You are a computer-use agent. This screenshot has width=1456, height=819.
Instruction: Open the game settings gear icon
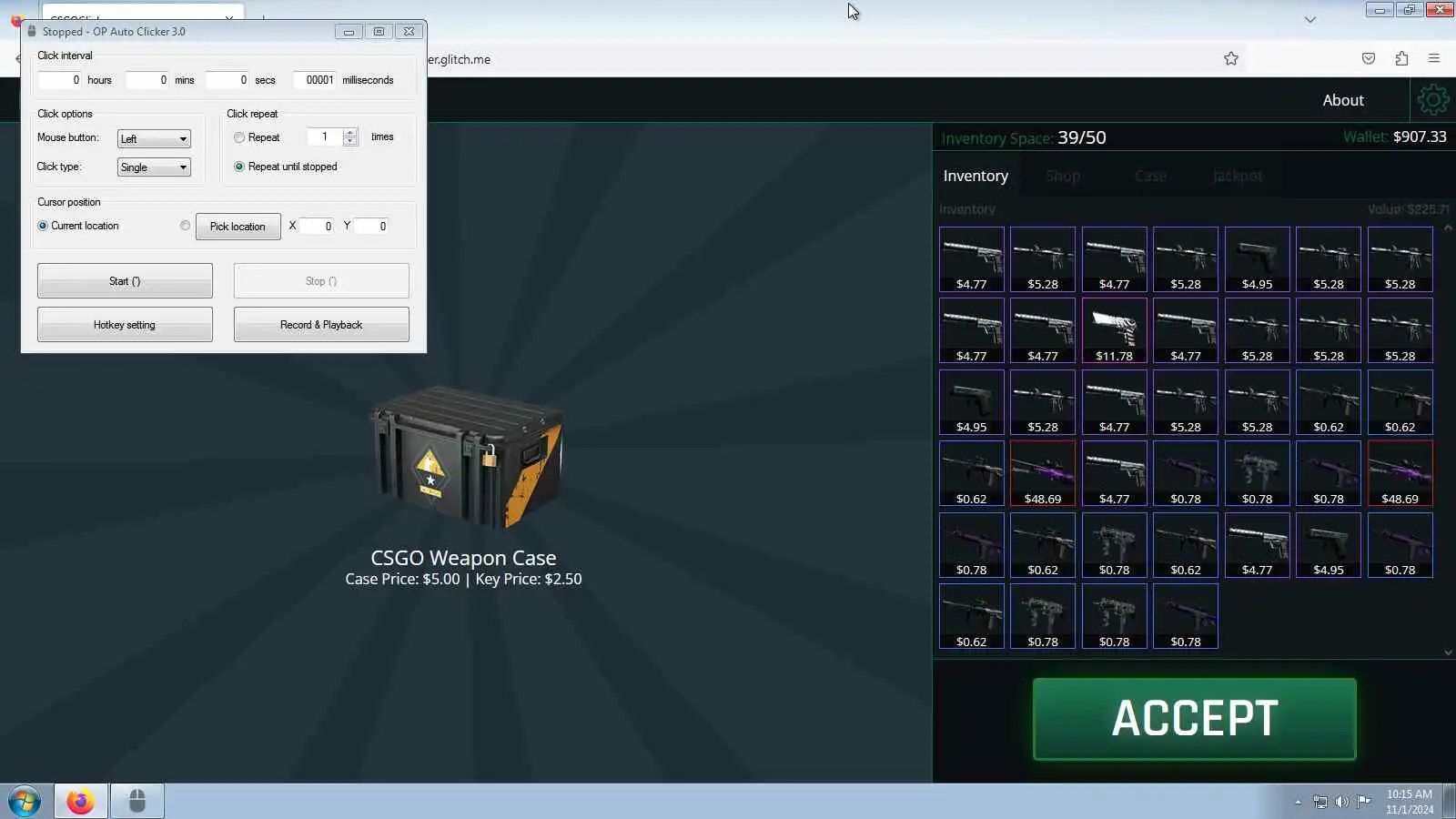pyautogui.click(x=1432, y=99)
